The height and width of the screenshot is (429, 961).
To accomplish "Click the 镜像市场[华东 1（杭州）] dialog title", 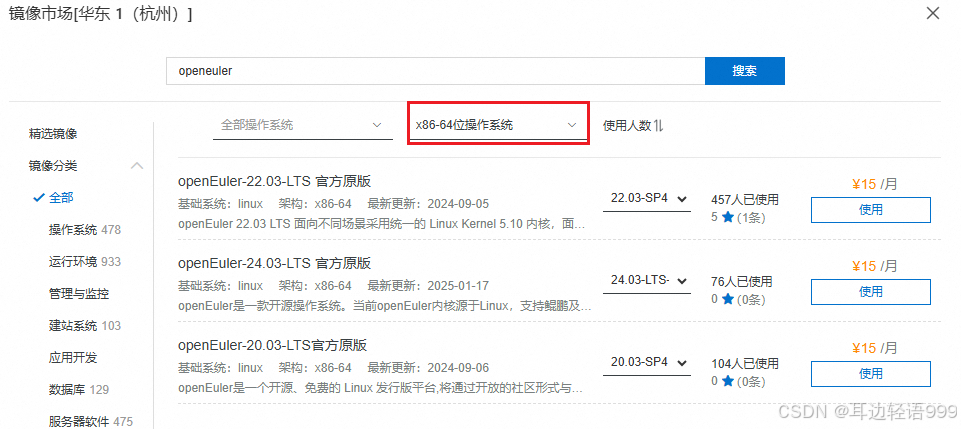I will tap(101, 14).
